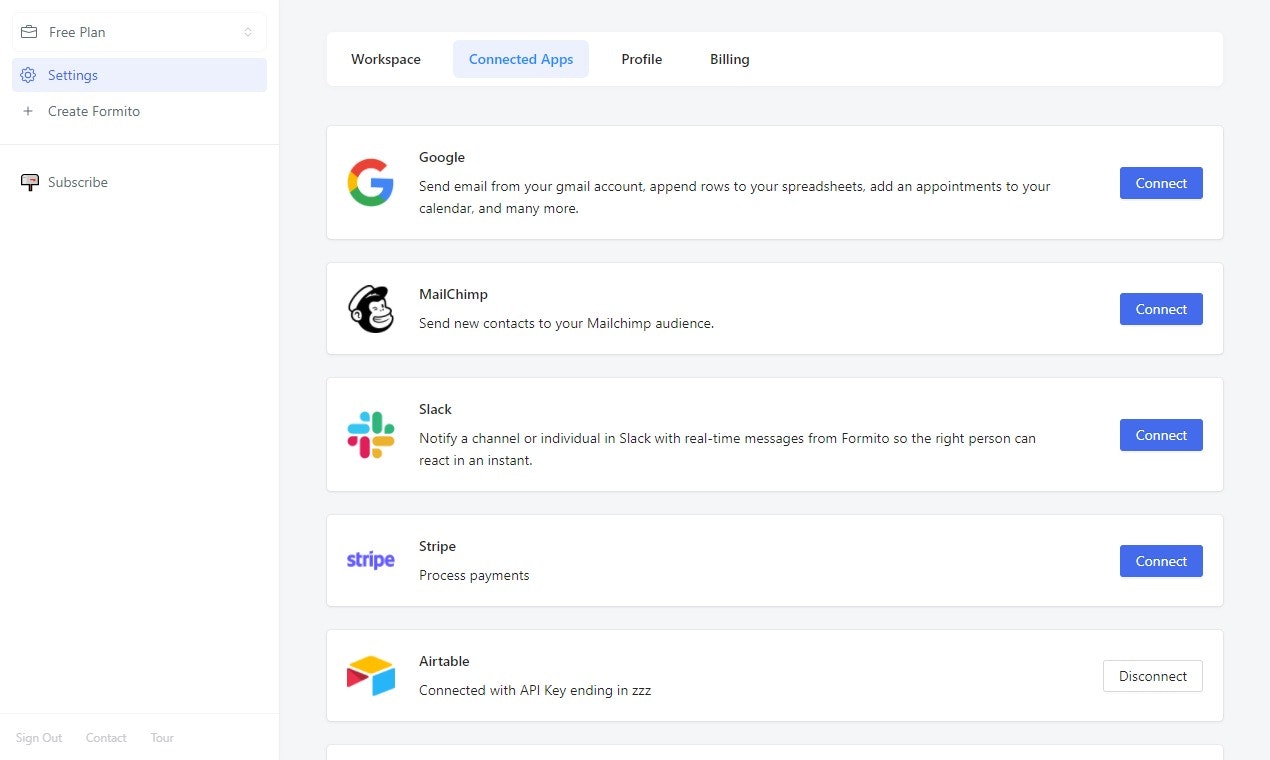Open the Profile tab
This screenshot has width=1270, height=760.
[641, 59]
